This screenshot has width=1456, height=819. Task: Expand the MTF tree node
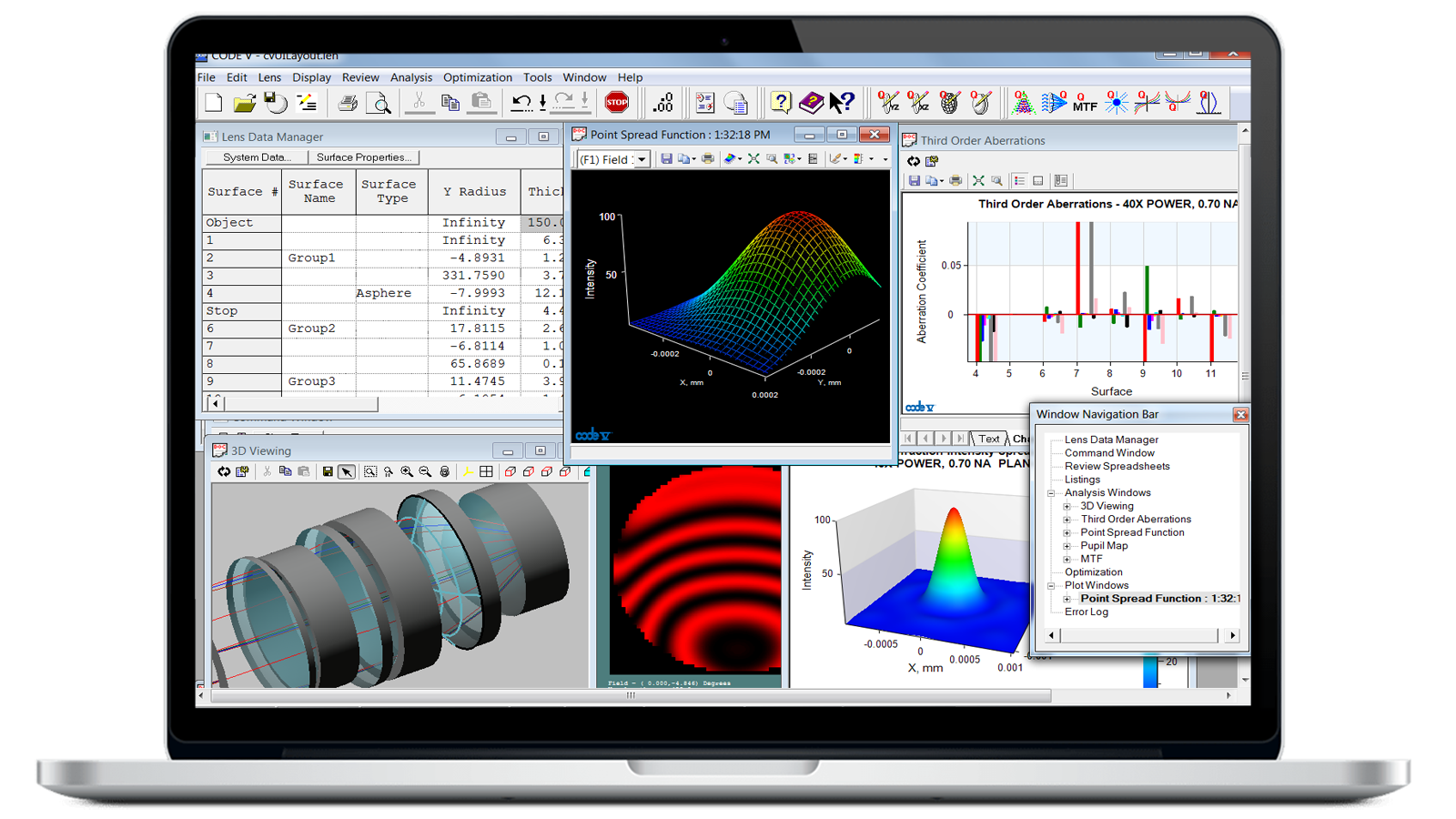tap(1067, 560)
